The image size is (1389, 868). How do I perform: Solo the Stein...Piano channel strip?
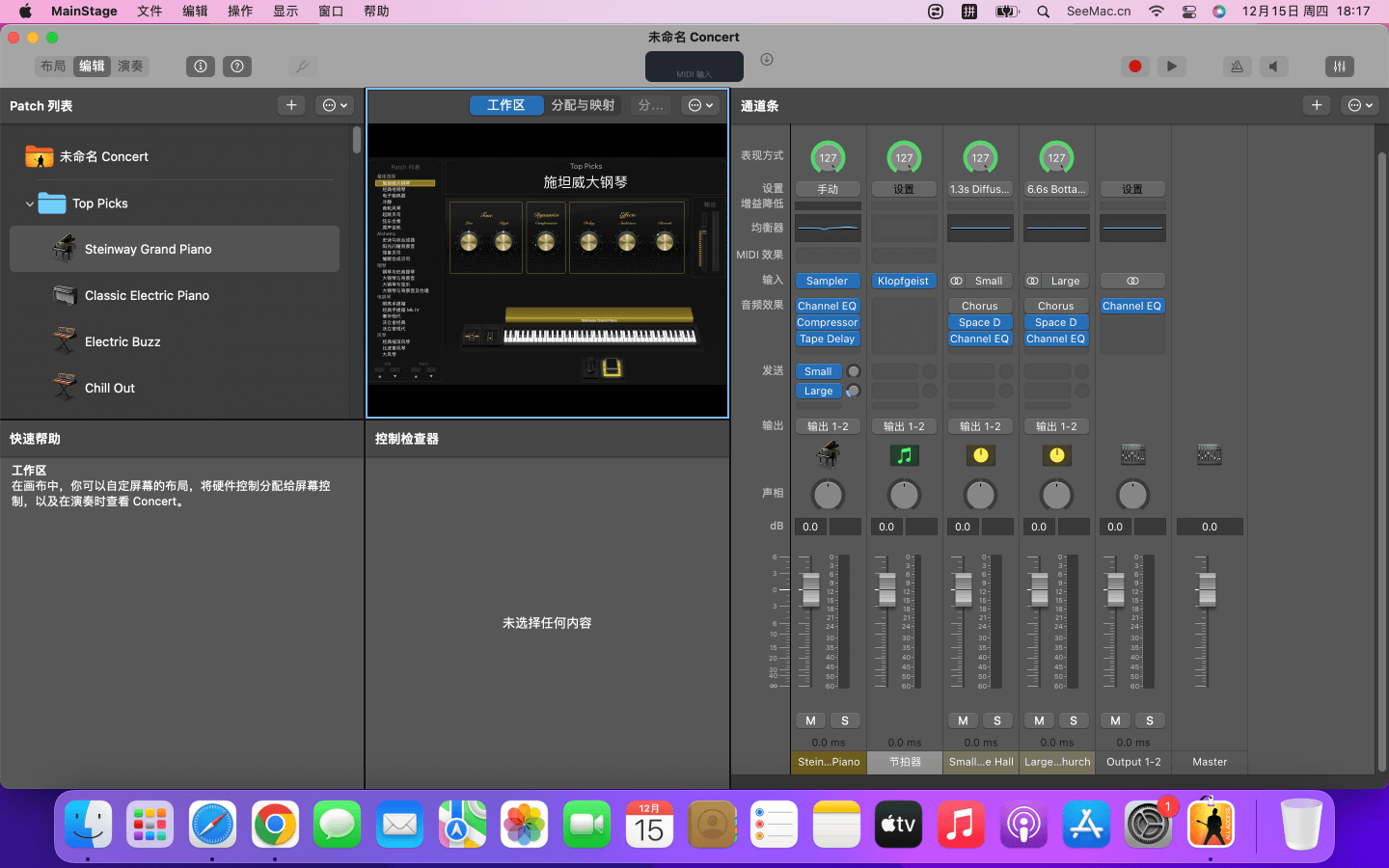click(x=845, y=720)
